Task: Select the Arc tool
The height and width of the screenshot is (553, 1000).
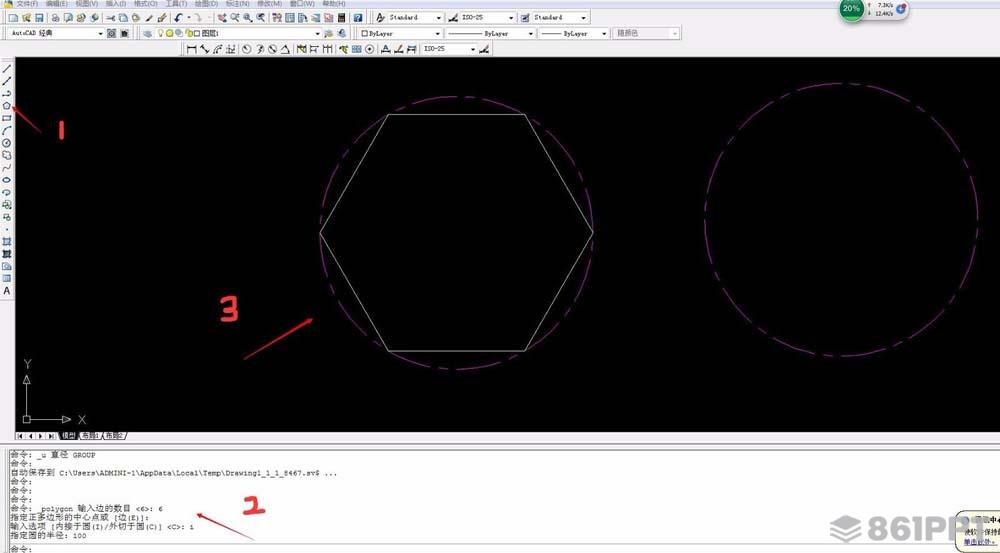Action: [6, 131]
